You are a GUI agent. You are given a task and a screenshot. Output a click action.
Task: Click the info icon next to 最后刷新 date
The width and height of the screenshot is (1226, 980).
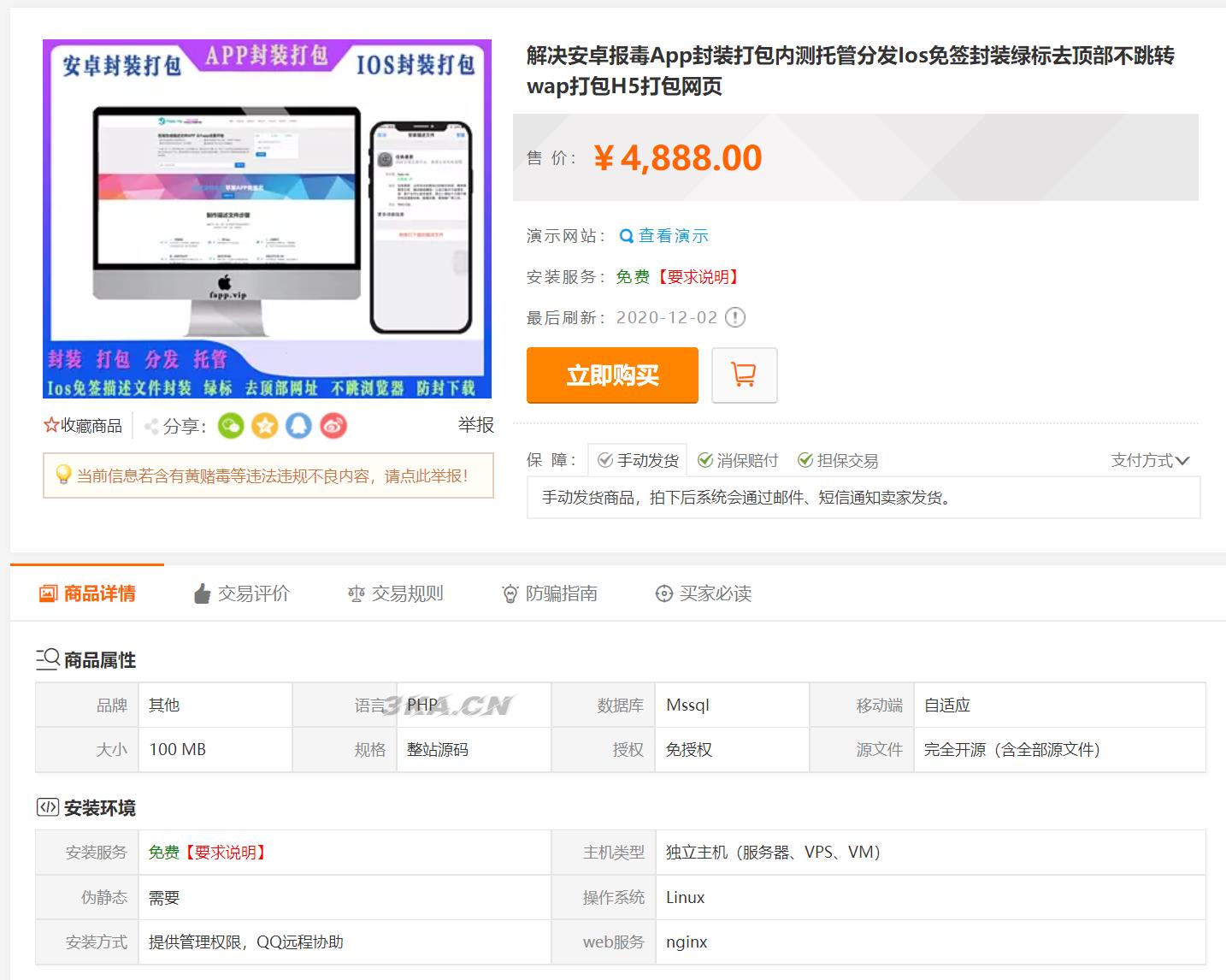point(734,317)
